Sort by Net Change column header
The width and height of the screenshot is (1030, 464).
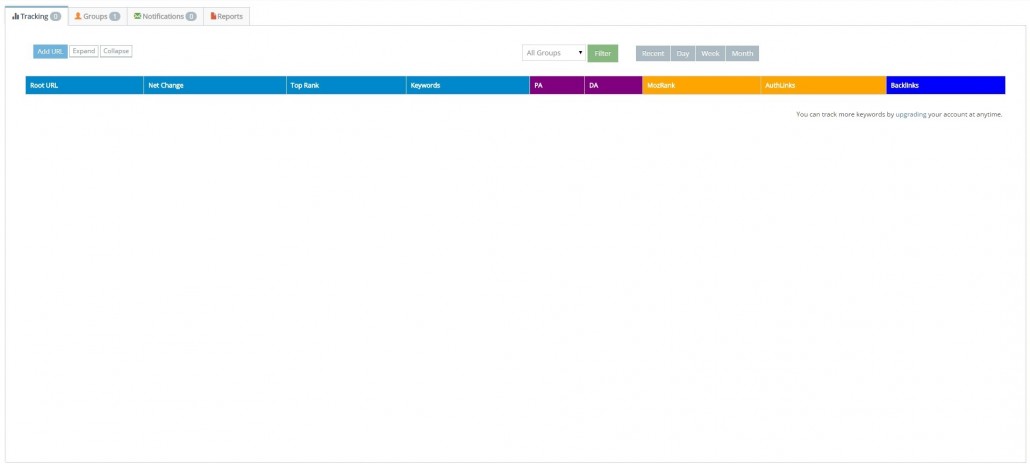point(166,85)
